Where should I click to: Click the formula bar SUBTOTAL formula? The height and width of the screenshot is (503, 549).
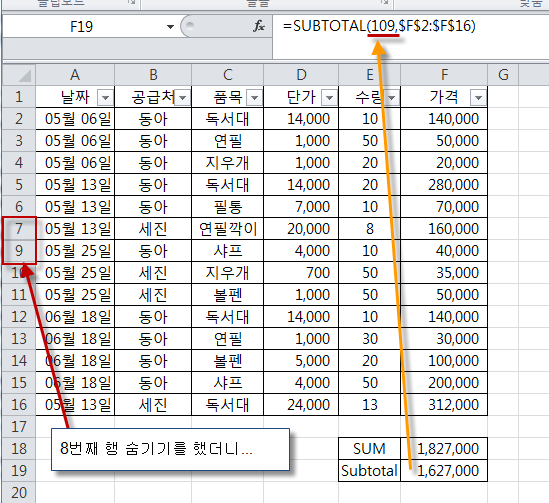tap(379, 26)
